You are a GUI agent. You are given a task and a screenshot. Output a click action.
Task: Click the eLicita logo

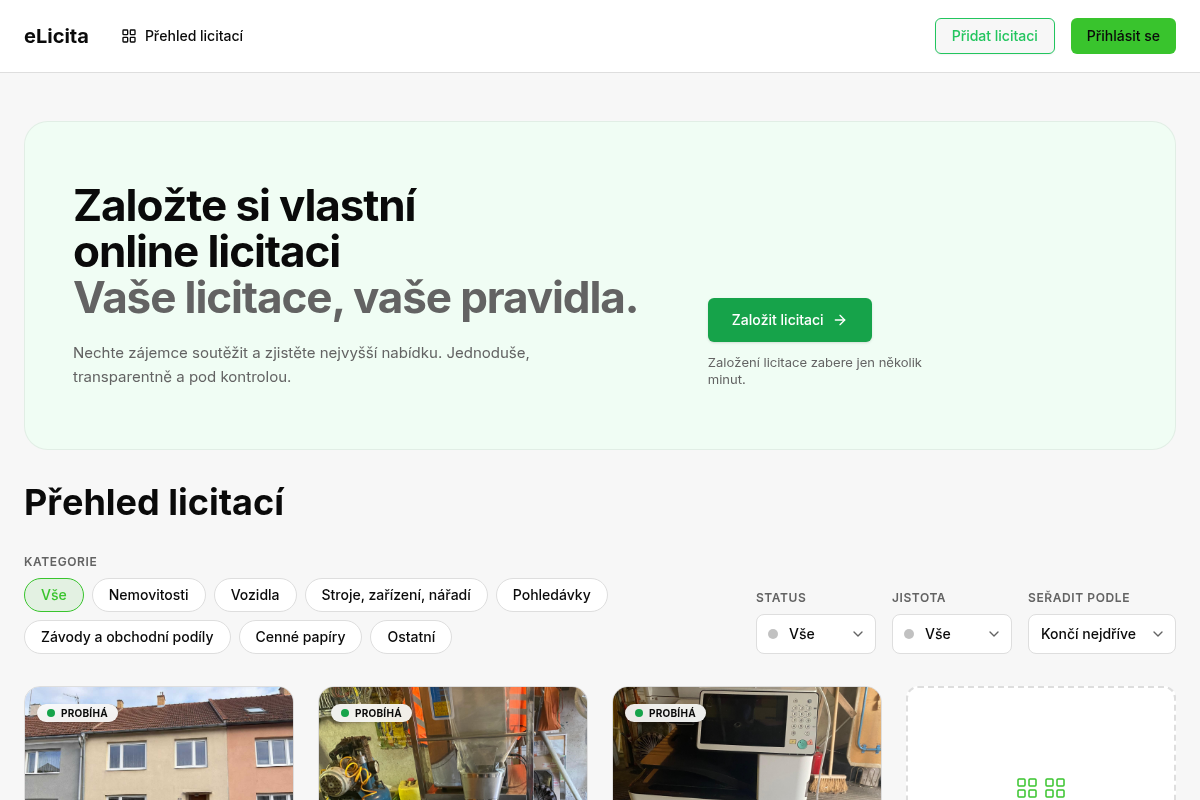(x=56, y=36)
